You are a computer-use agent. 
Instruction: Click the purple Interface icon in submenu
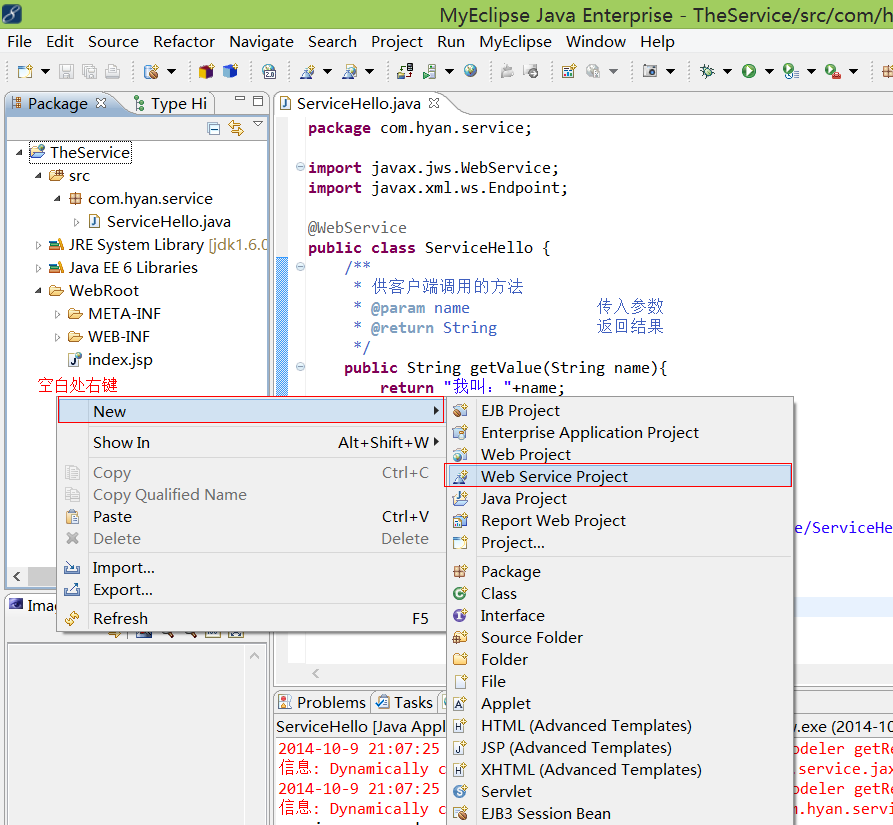(460, 615)
